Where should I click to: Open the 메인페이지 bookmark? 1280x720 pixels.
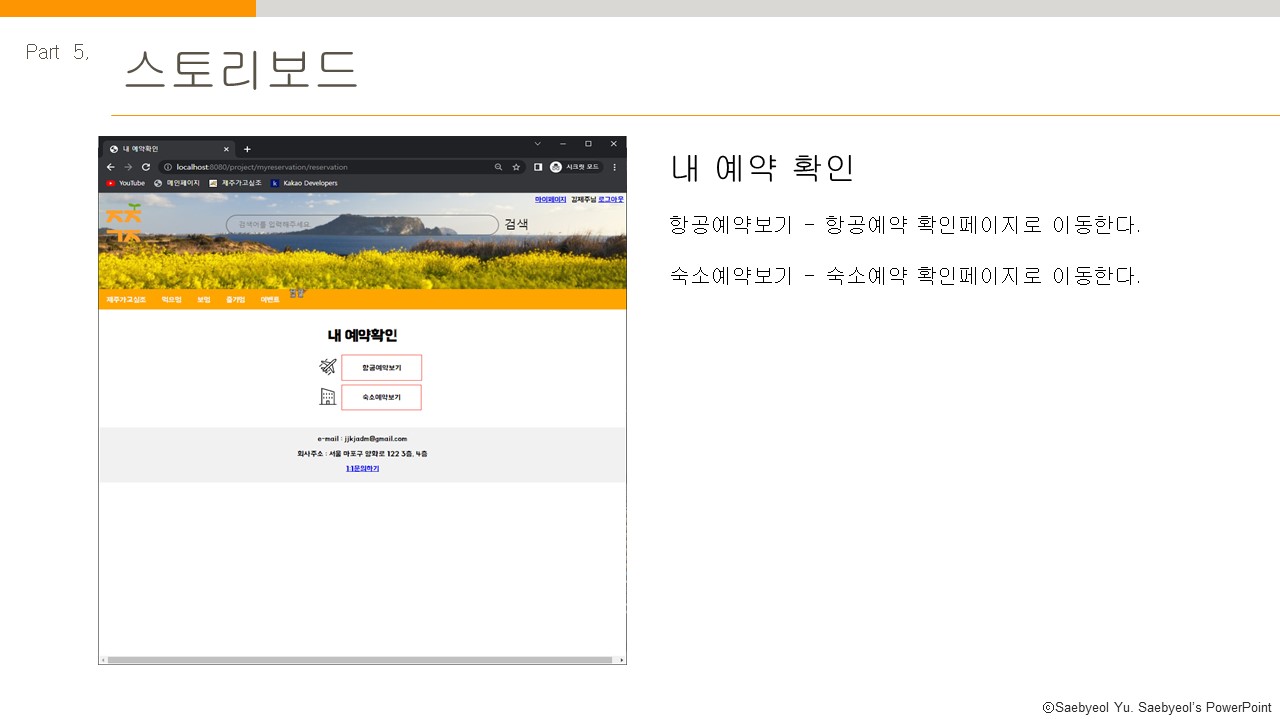point(177,183)
